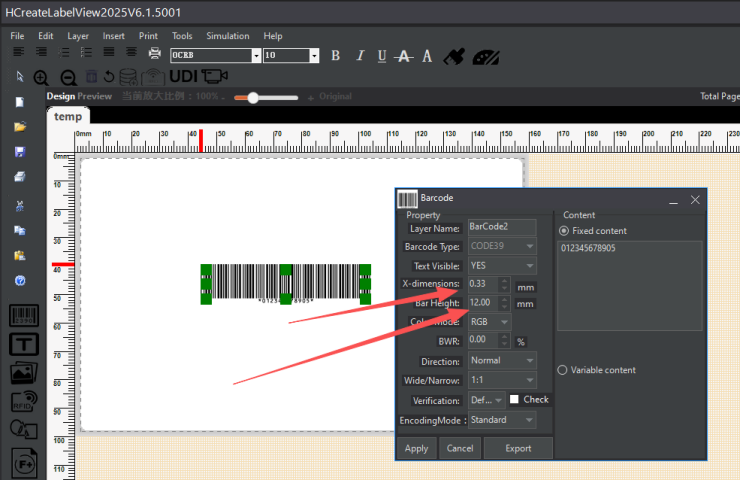Click the UDI toolbar icon
The width and height of the screenshot is (740, 480).
pos(183,76)
